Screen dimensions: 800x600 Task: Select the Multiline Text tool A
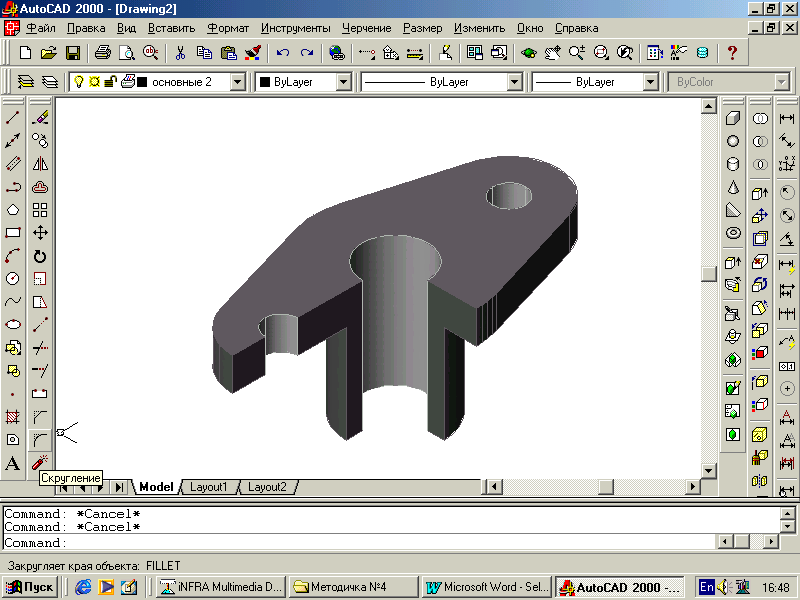point(13,463)
